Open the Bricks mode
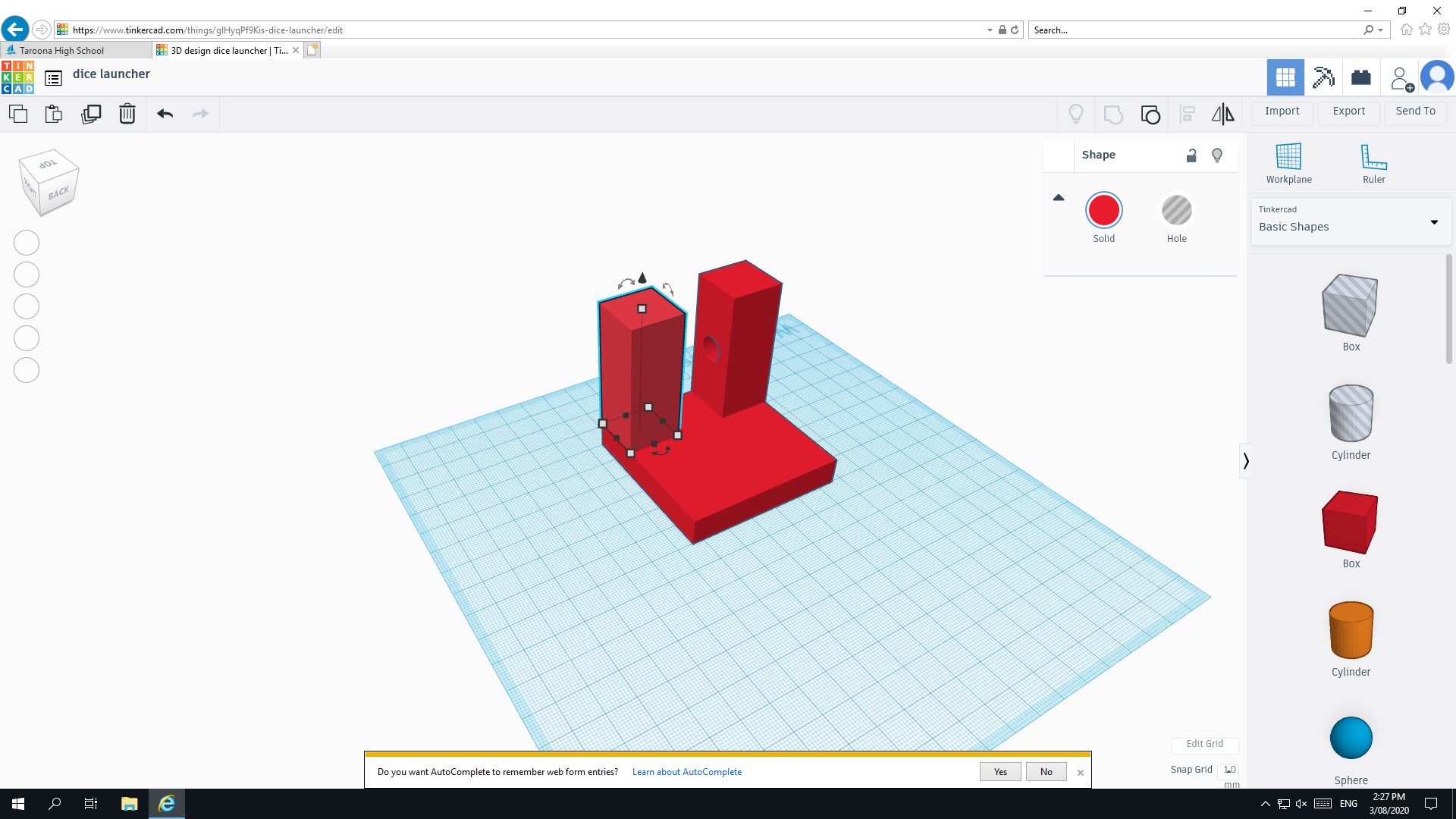This screenshot has width=1456, height=819. click(x=1361, y=77)
